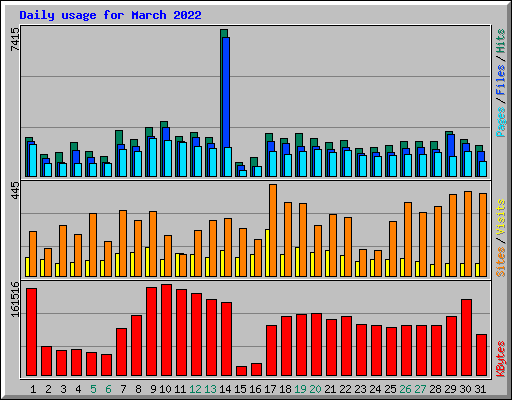Click the tallest orange bar on day 17
Viewport: 512px width, 400px height.
click(x=273, y=230)
